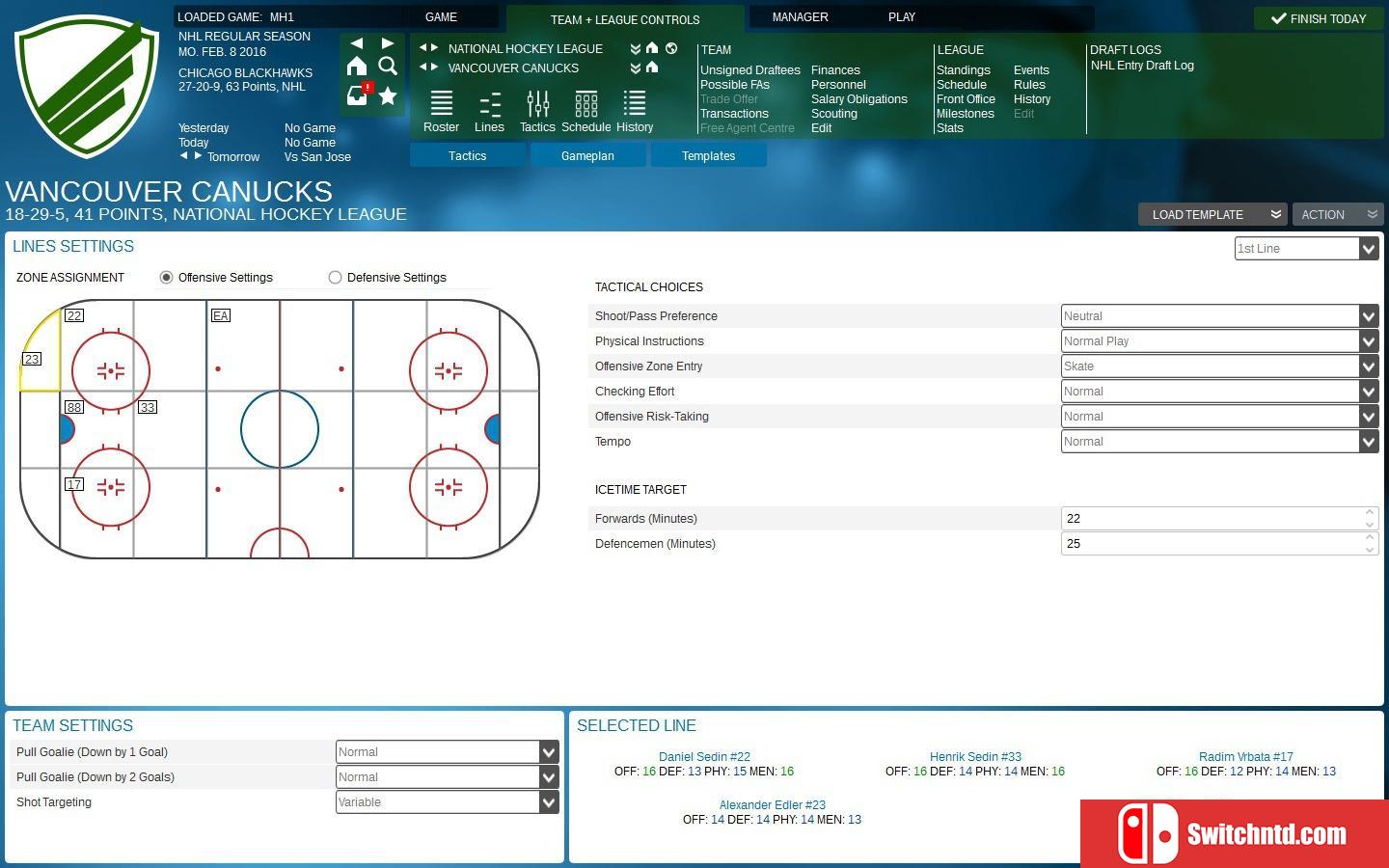This screenshot has height=868, width=1389.
Task: Open the inbox with red alert
Action: tap(357, 95)
